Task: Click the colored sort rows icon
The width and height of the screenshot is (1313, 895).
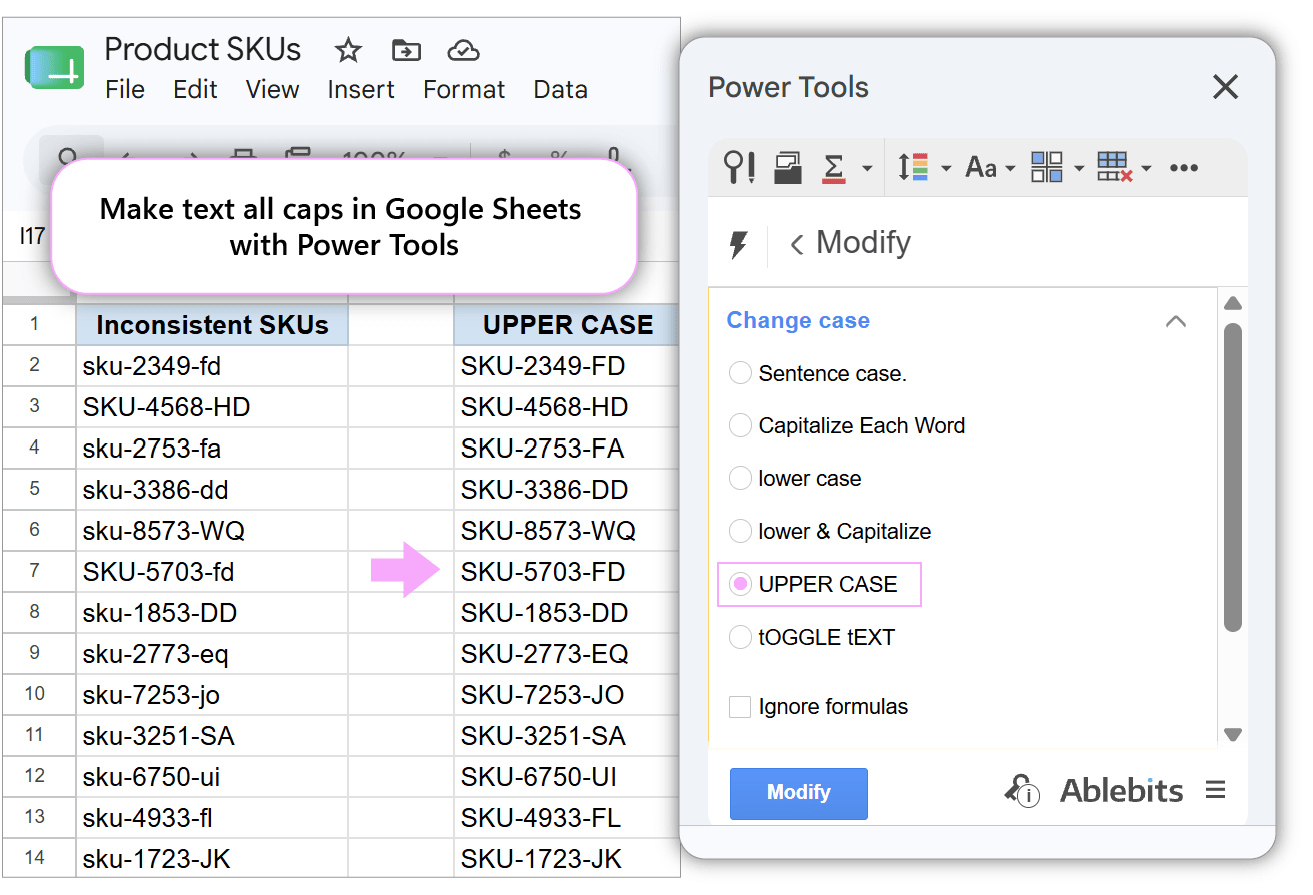Action: pyautogui.click(x=912, y=167)
